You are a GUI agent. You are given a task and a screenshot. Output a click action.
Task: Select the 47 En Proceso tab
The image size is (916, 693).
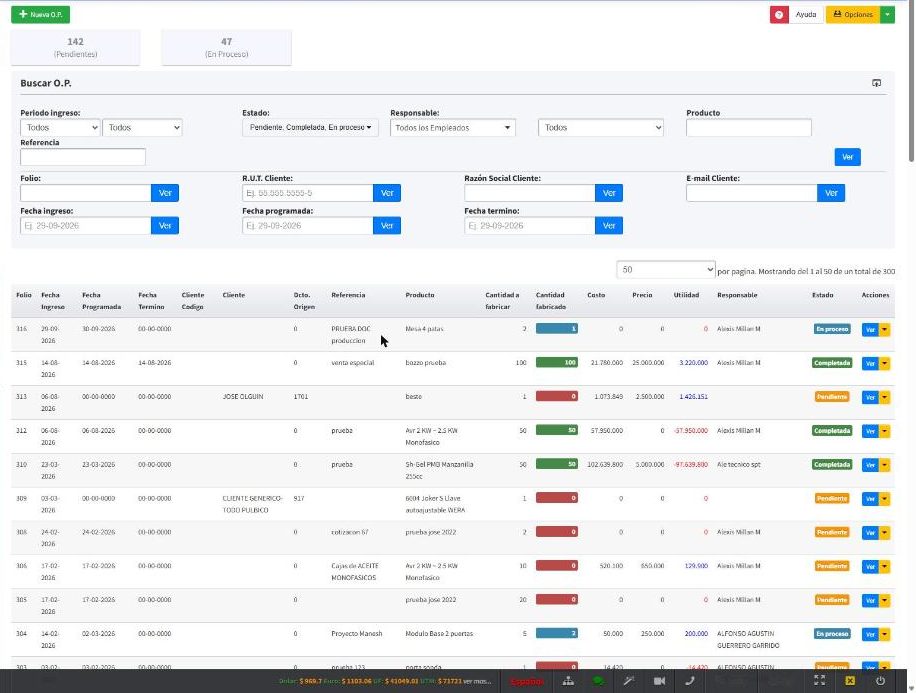(x=227, y=47)
